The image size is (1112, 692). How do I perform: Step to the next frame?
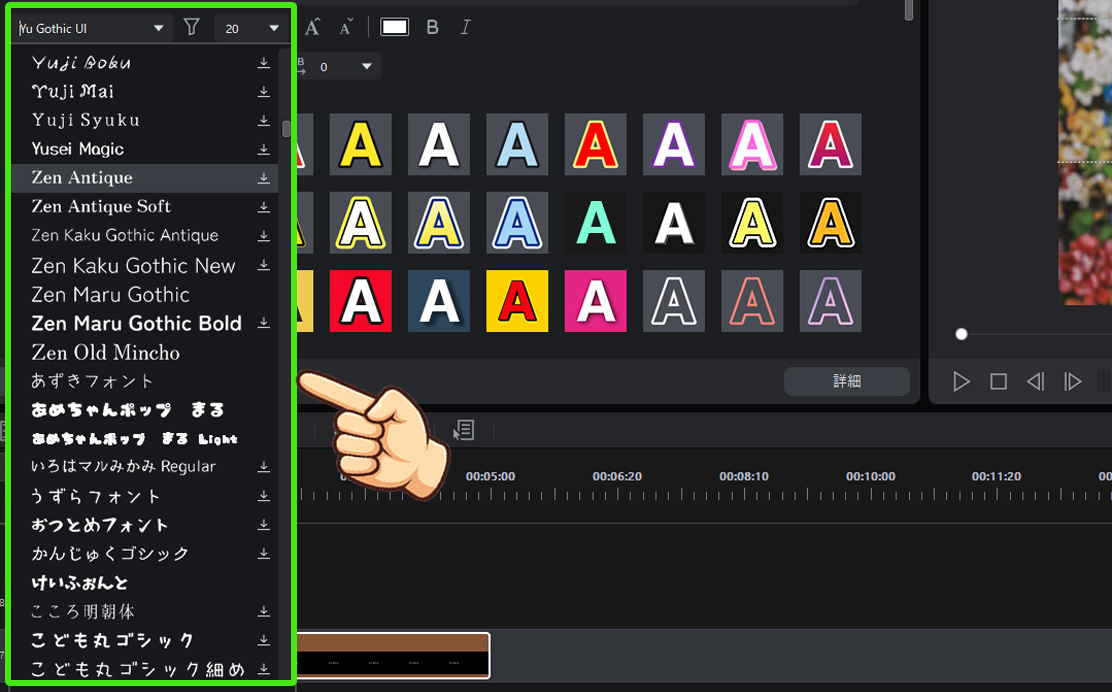1072,381
